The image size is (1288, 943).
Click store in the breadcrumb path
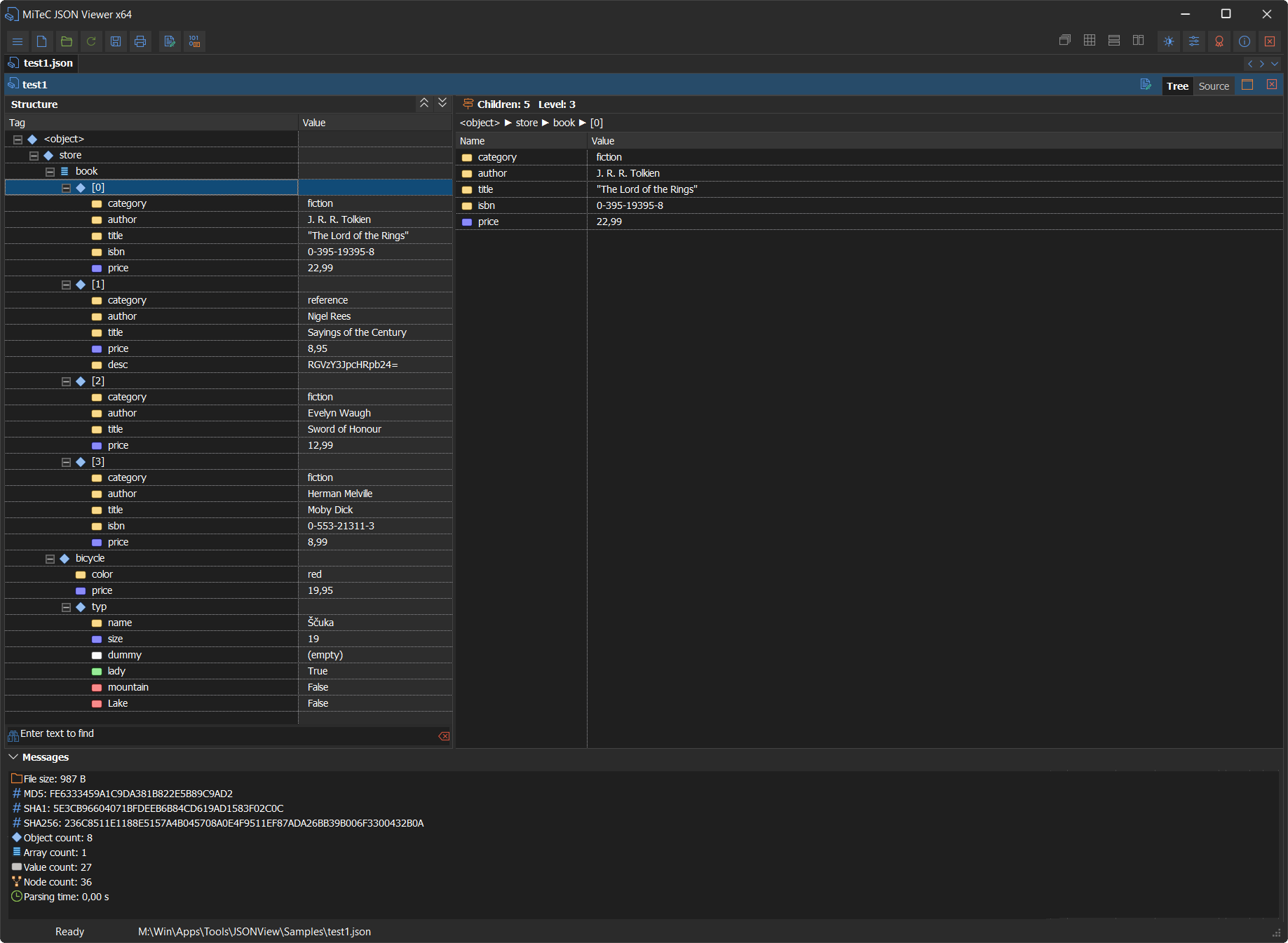[x=527, y=123]
